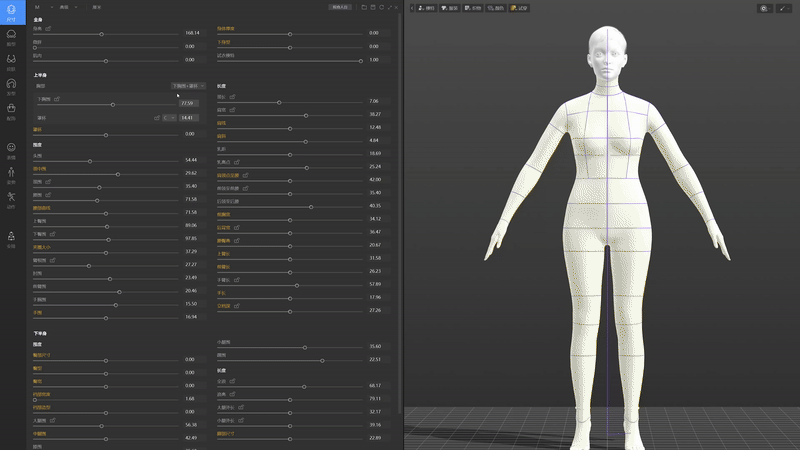Toggle the lock on the 27.27 row
The width and height of the screenshot is (800, 450).
click(53, 260)
